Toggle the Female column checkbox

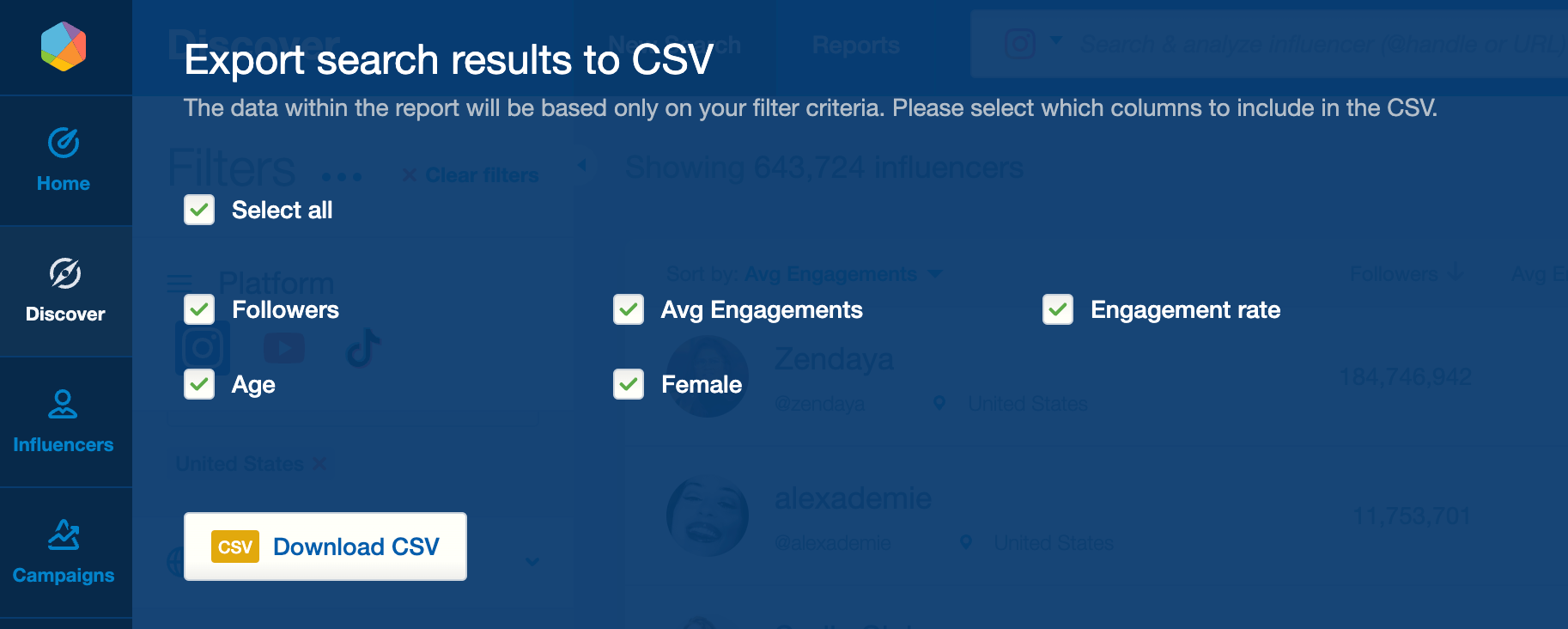point(629,384)
